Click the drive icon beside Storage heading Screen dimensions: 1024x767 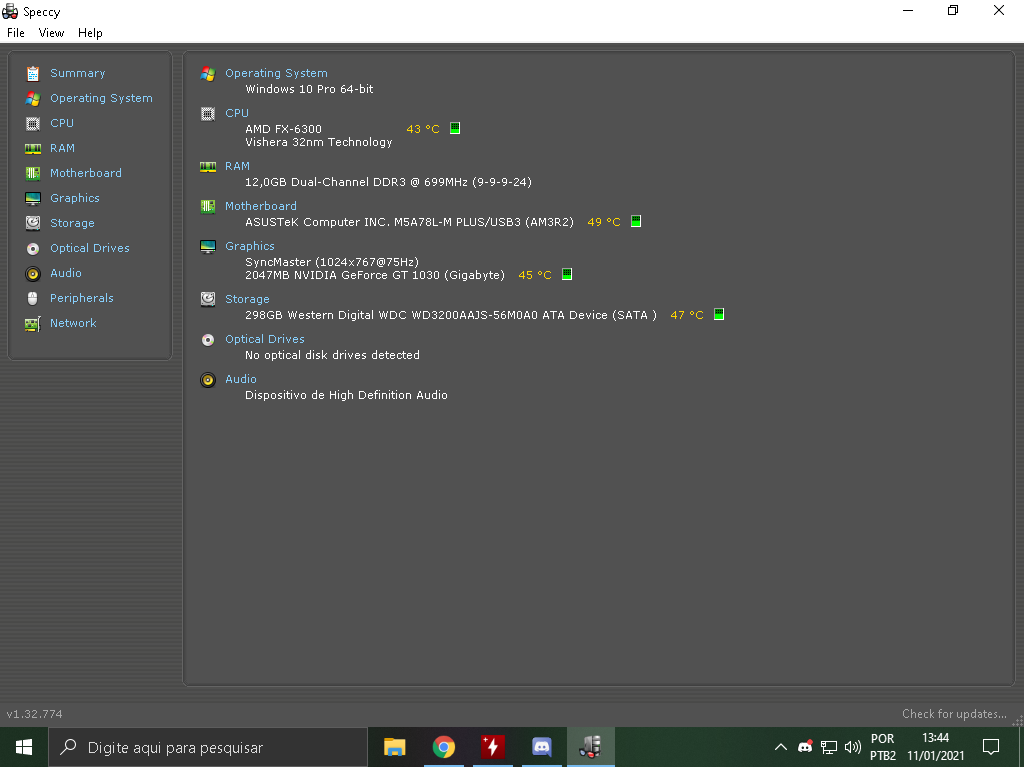208,299
